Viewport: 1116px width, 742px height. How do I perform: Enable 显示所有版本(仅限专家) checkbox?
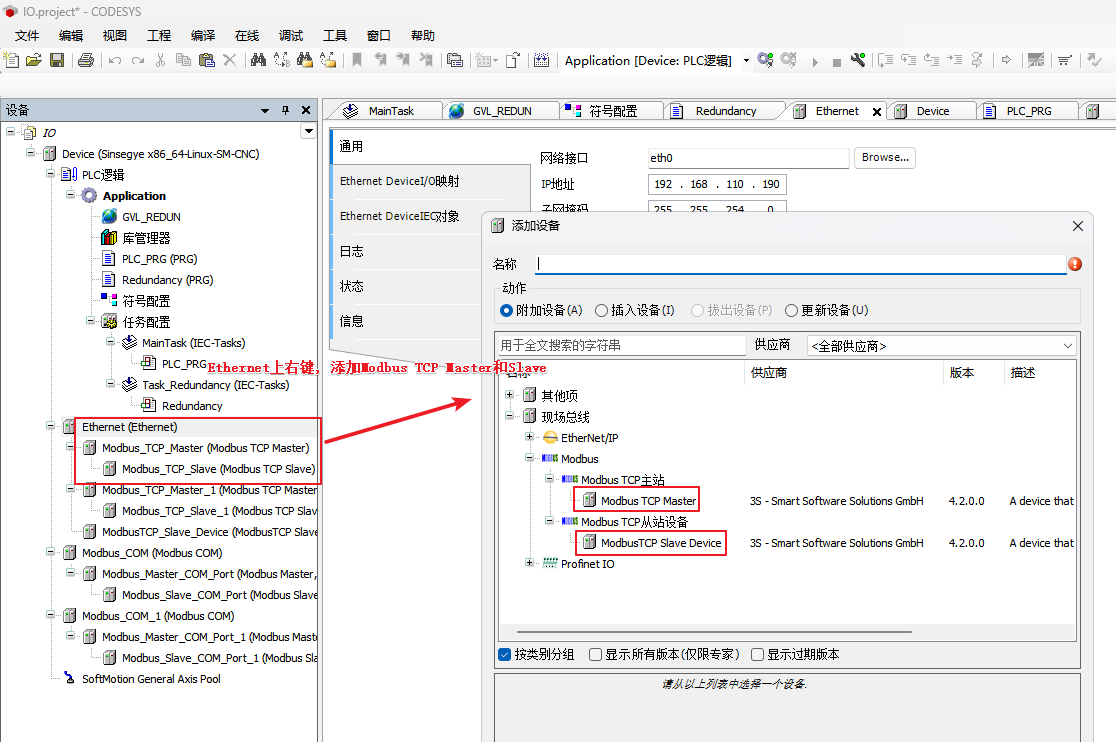[x=596, y=655]
